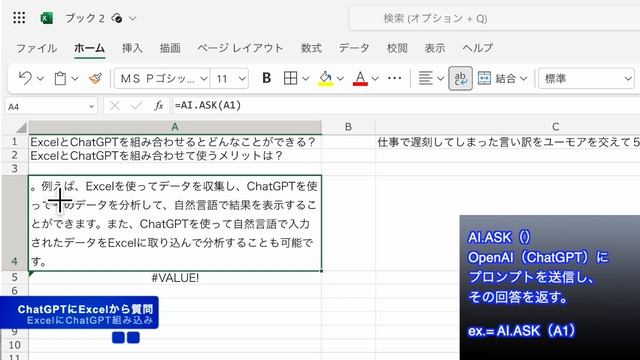The height and width of the screenshot is (360, 640).
Task: Select the cell containing #VALUE!
Action: click(x=175, y=278)
